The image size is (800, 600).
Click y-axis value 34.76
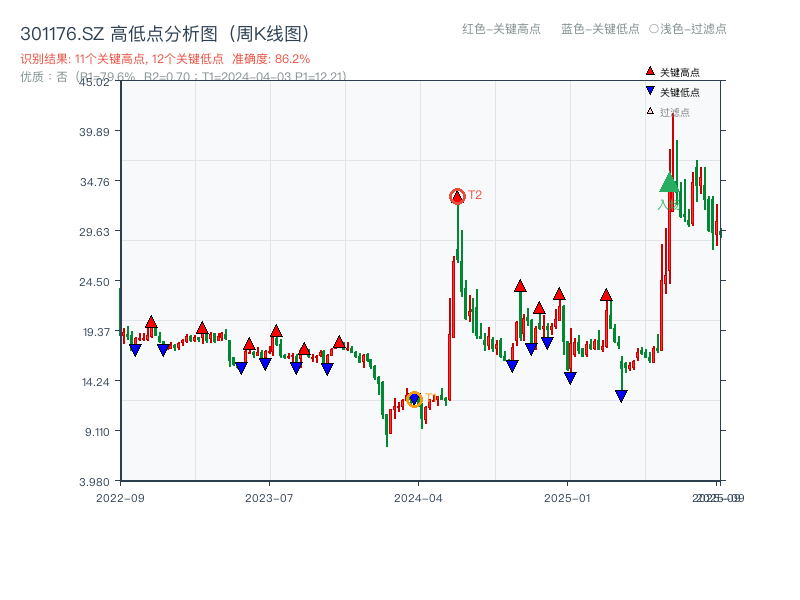(x=94, y=182)
